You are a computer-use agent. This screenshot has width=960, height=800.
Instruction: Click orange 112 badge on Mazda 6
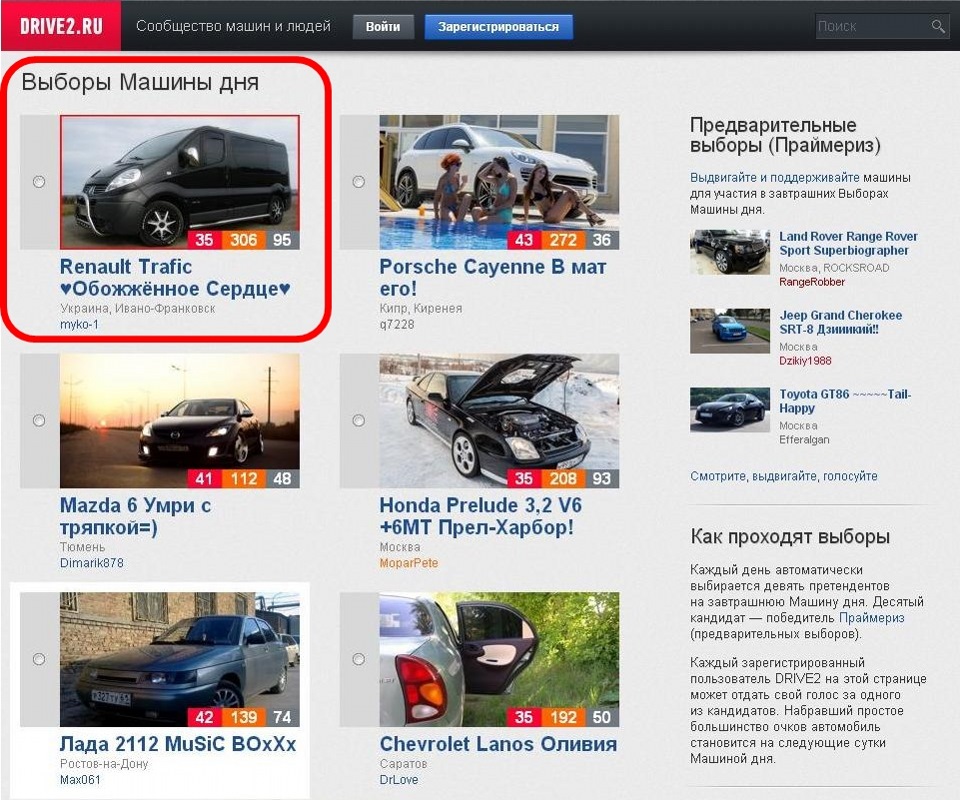pyautogui.click(x=243, y=478)
